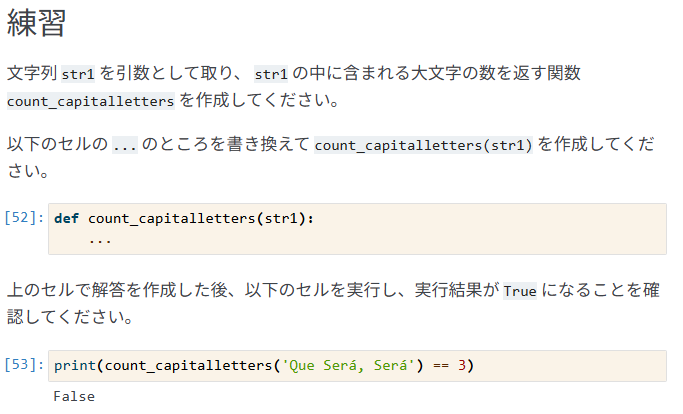Click the False output text
The image size is (683, 414).
click(x=74, y=396)
